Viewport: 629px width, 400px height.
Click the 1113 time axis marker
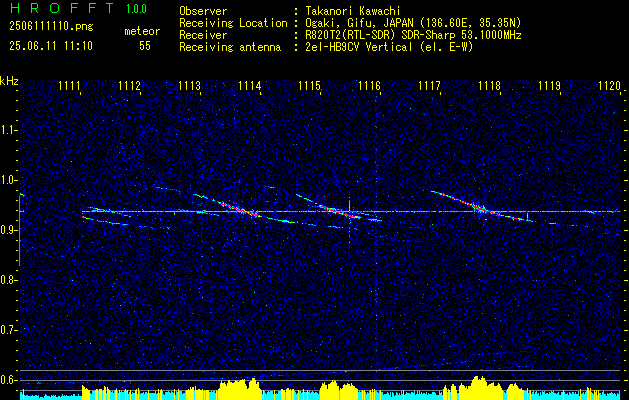(x=189, y=86)
